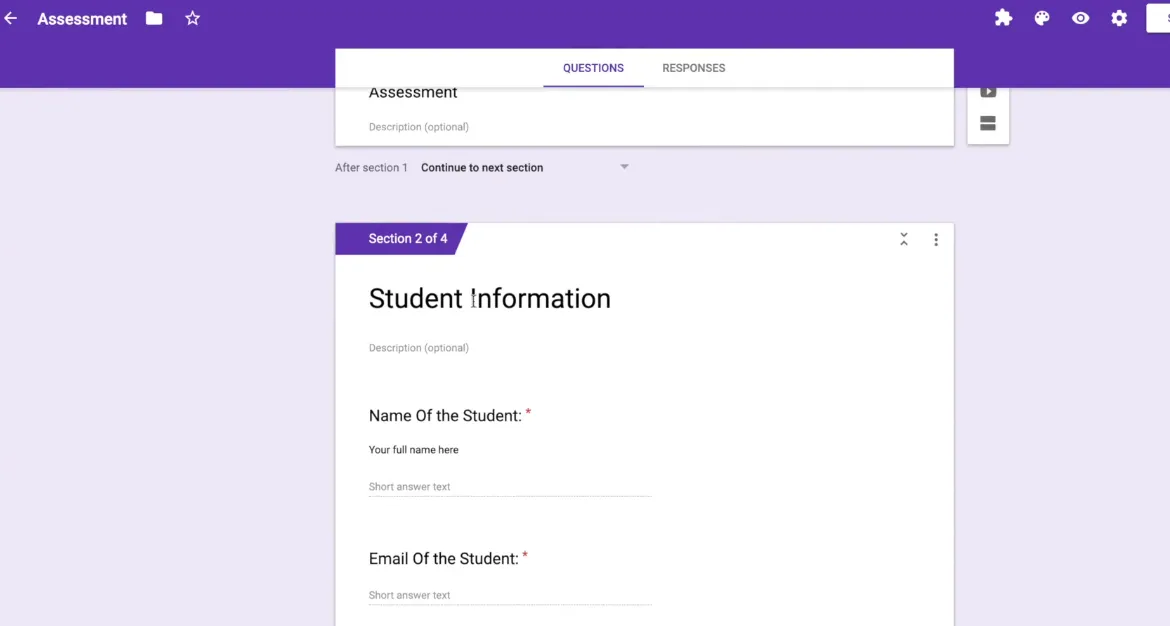Screen dimensions: 1170x626
Task: Add a new section from side toolbar
Action: point(988,124)
